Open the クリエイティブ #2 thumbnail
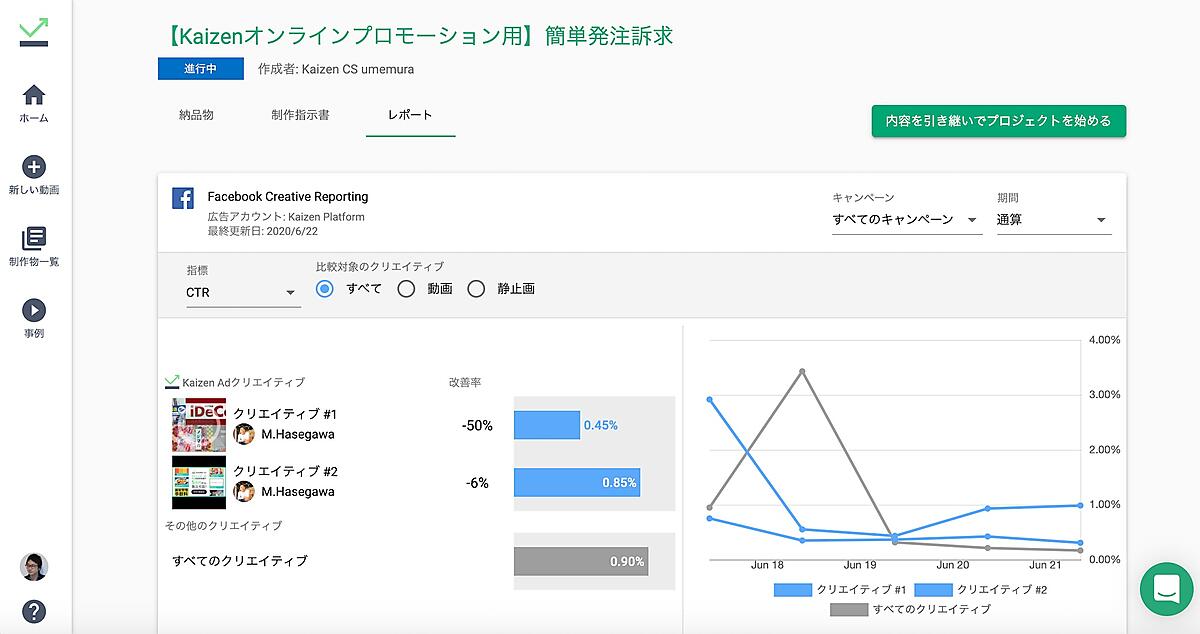Viewport: 1200px width, 634px height. [x=199, y=483]
